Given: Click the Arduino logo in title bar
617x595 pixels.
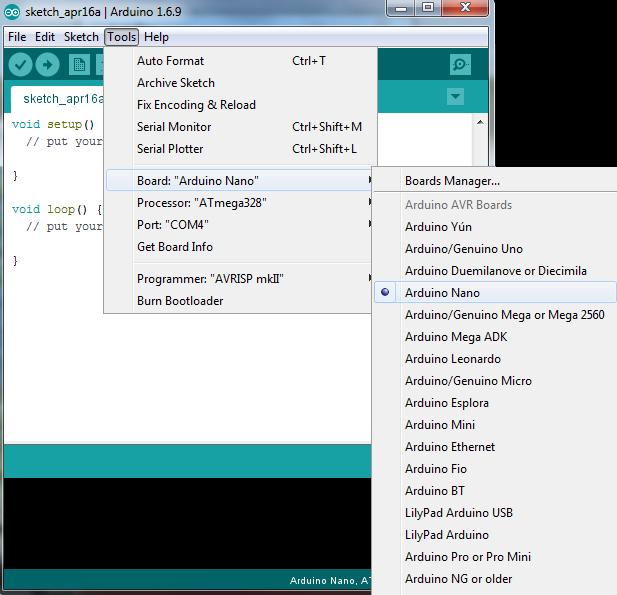Looking at the screenshot, I should click(x=12, y=12).
